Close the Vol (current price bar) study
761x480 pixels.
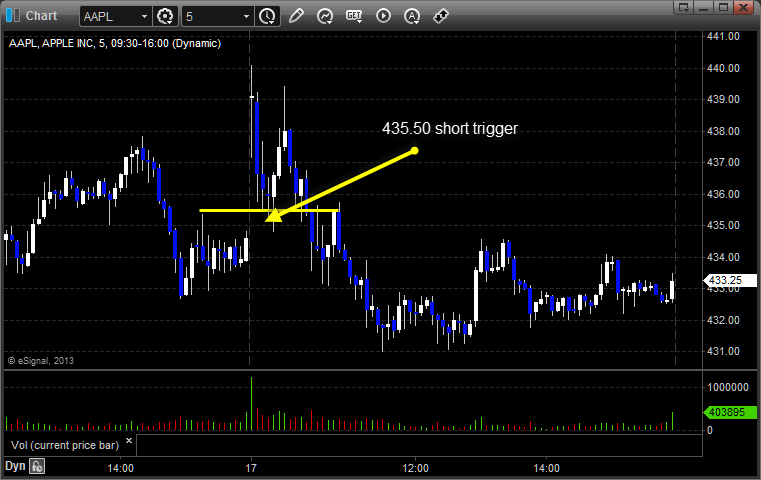[x=129, y=441]
